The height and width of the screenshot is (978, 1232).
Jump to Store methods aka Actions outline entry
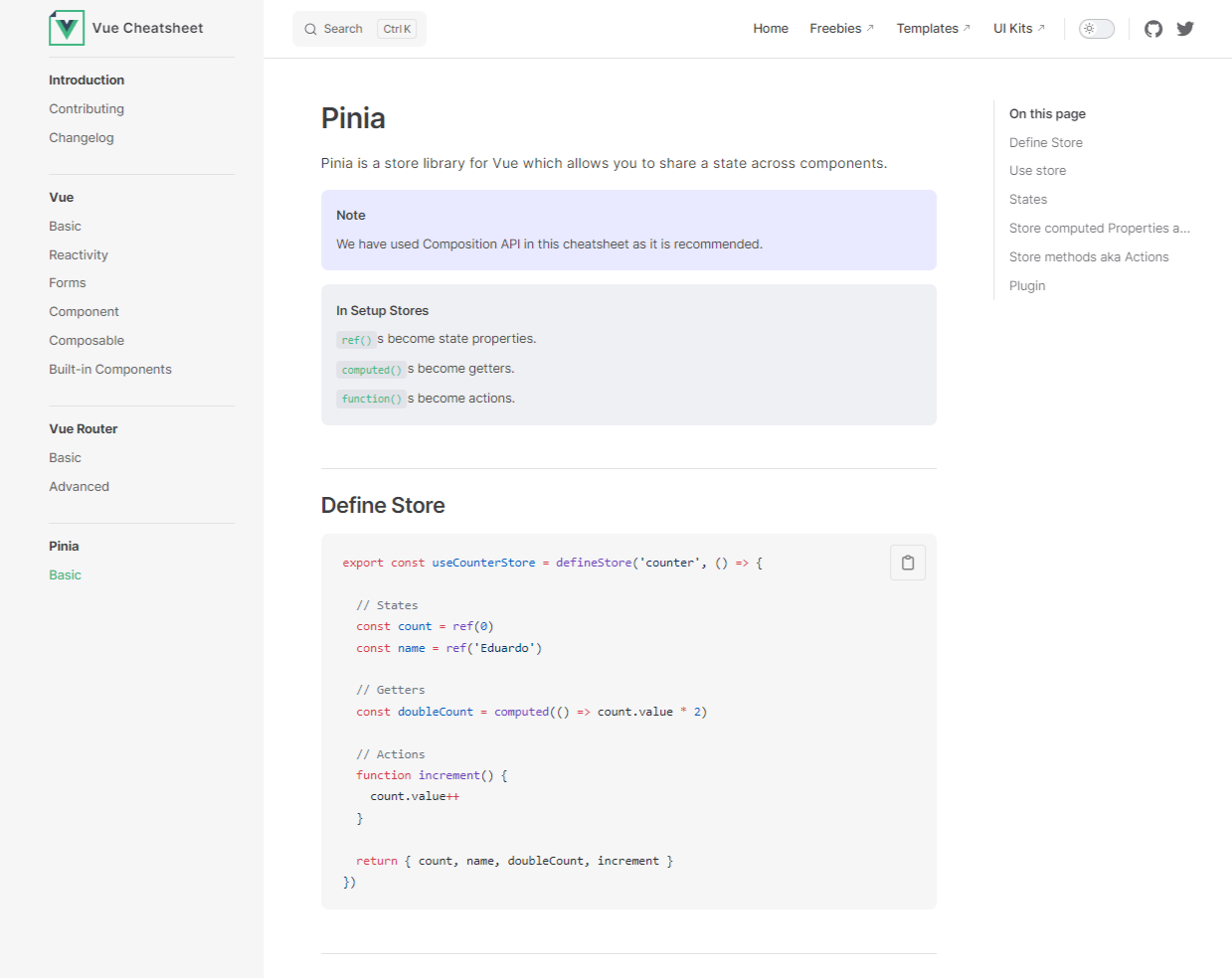[x=1089, y=257]
